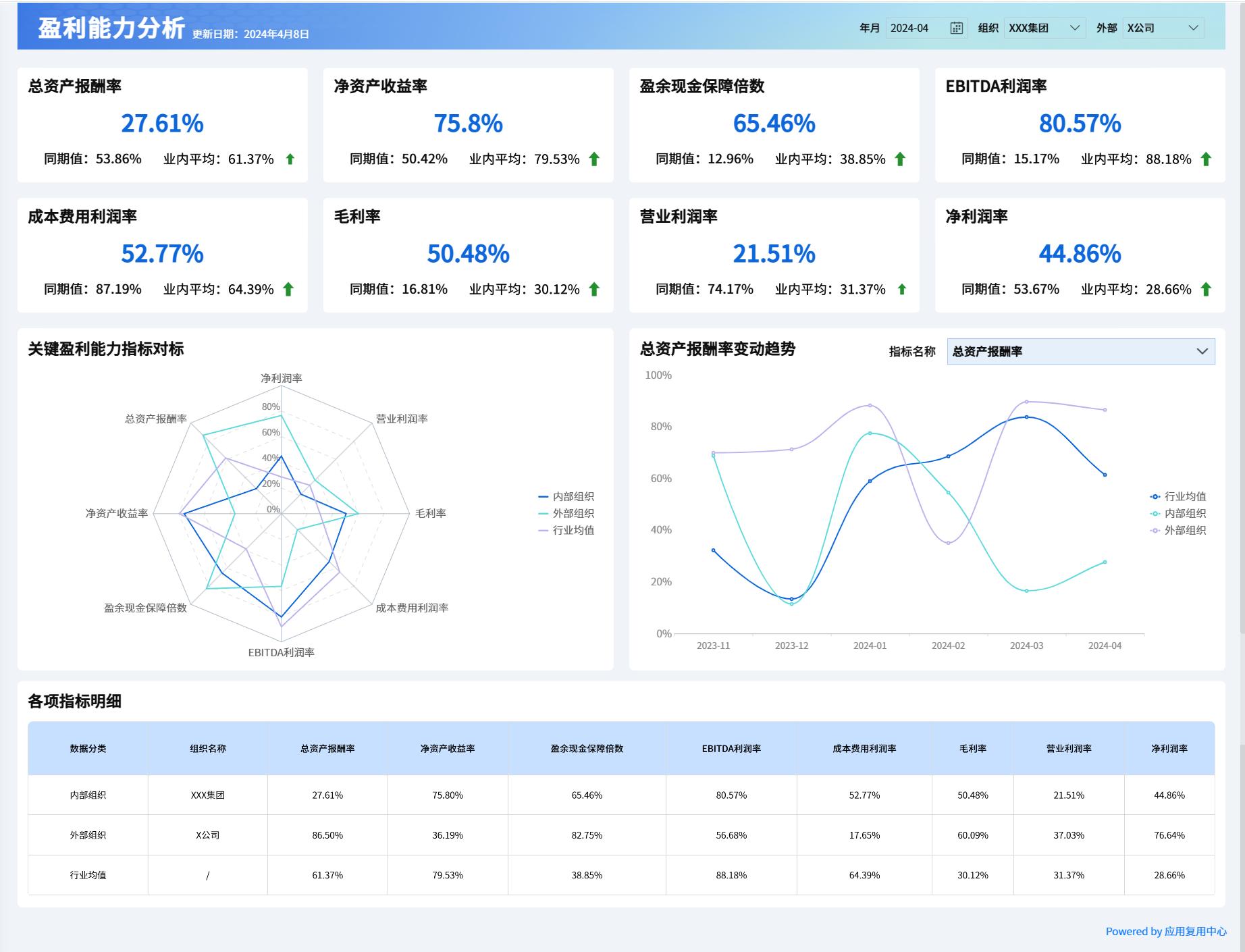Click the green up arrow on 净资产收益率 card

(x=593, y=159)
